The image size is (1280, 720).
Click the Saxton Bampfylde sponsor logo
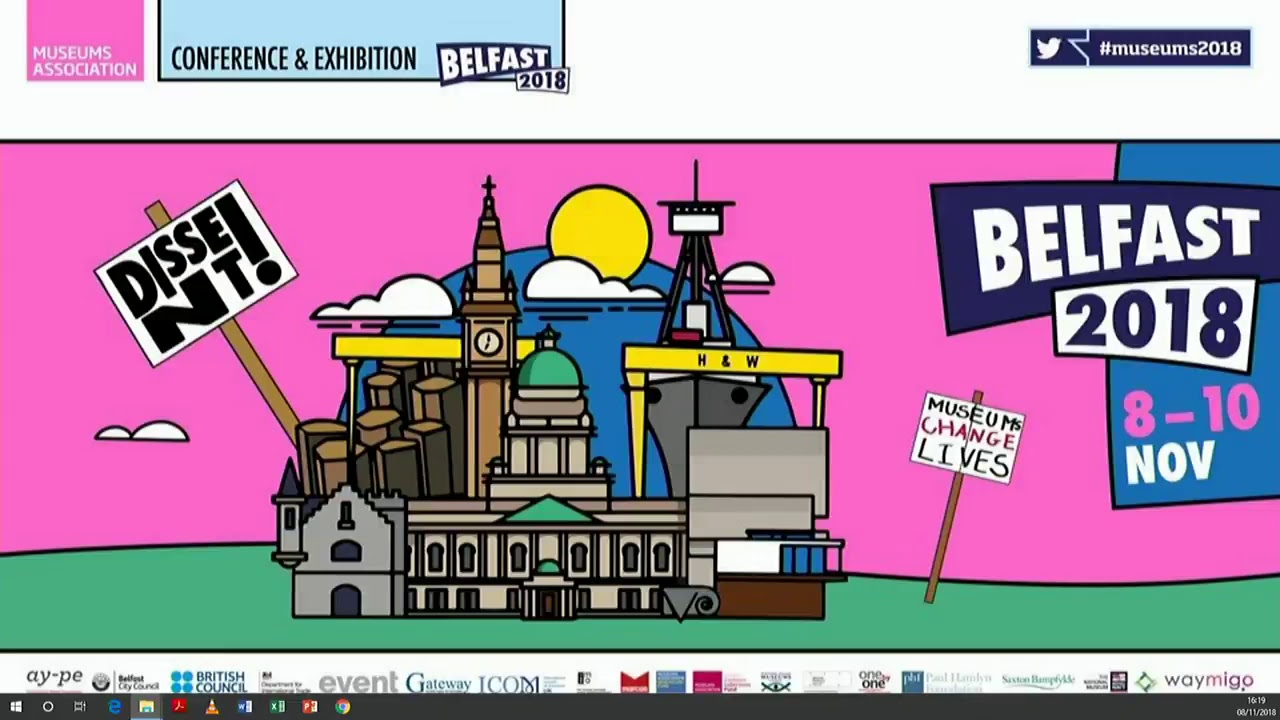(1038, 682)
